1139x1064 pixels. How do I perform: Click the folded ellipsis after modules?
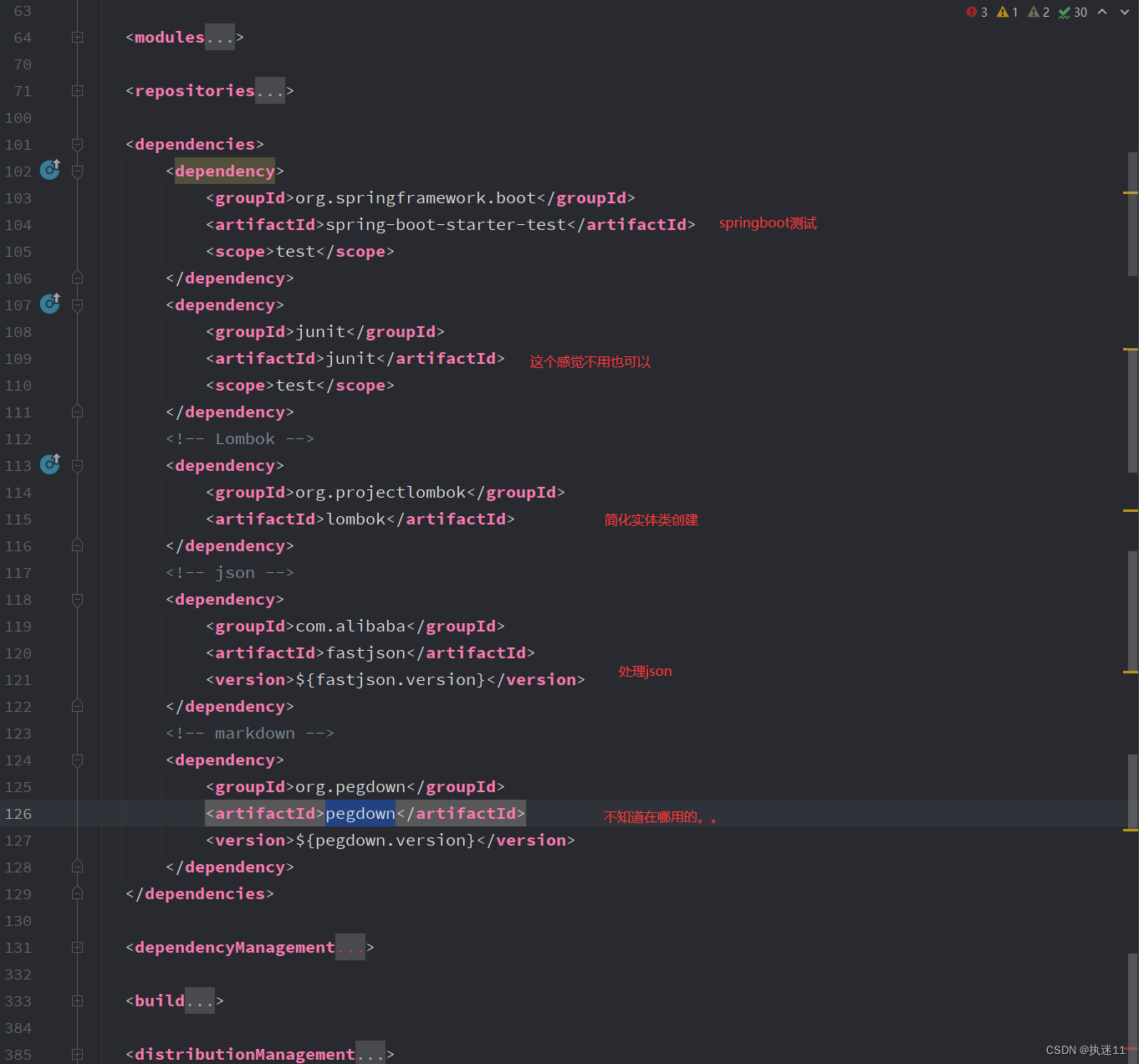(220, 37)
